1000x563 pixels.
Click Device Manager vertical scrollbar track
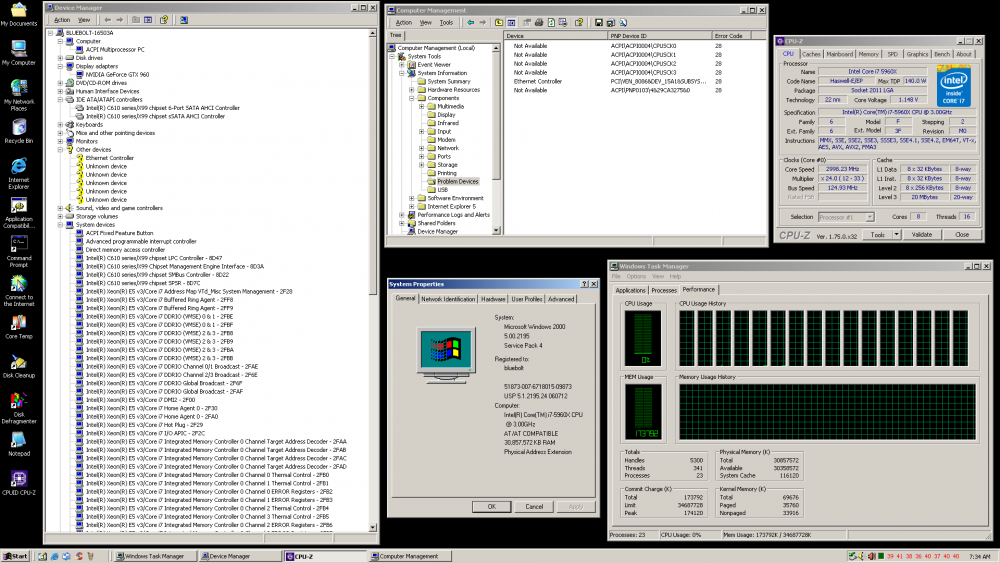(x=372, y=408)
